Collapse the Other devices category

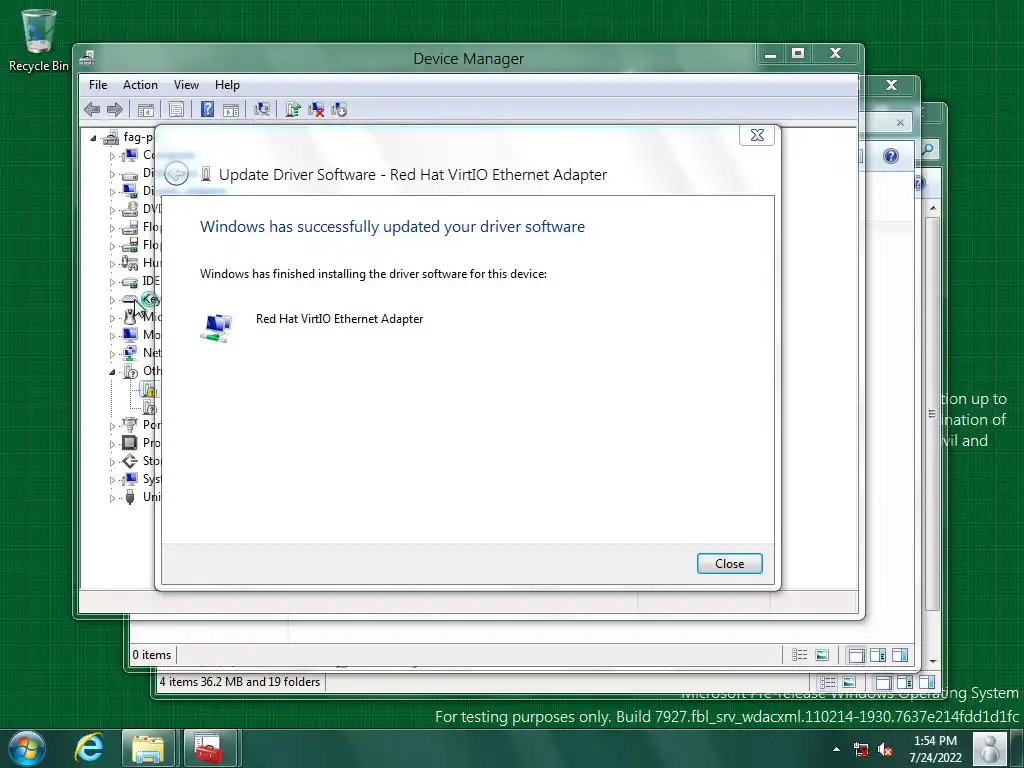(112, 372)
